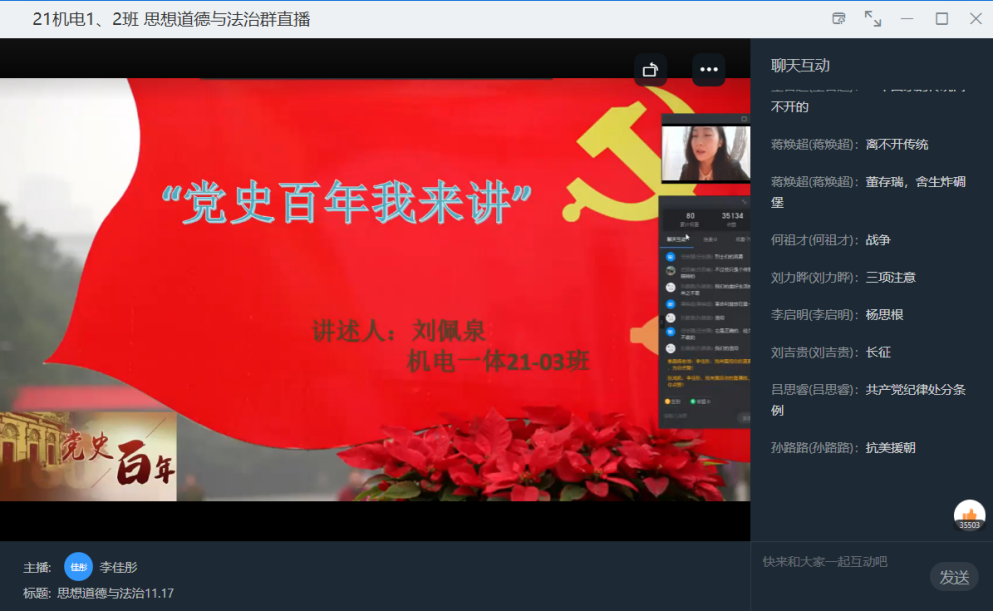Click the thumbs-up like button
993x611 pixels.
(969, 514)
